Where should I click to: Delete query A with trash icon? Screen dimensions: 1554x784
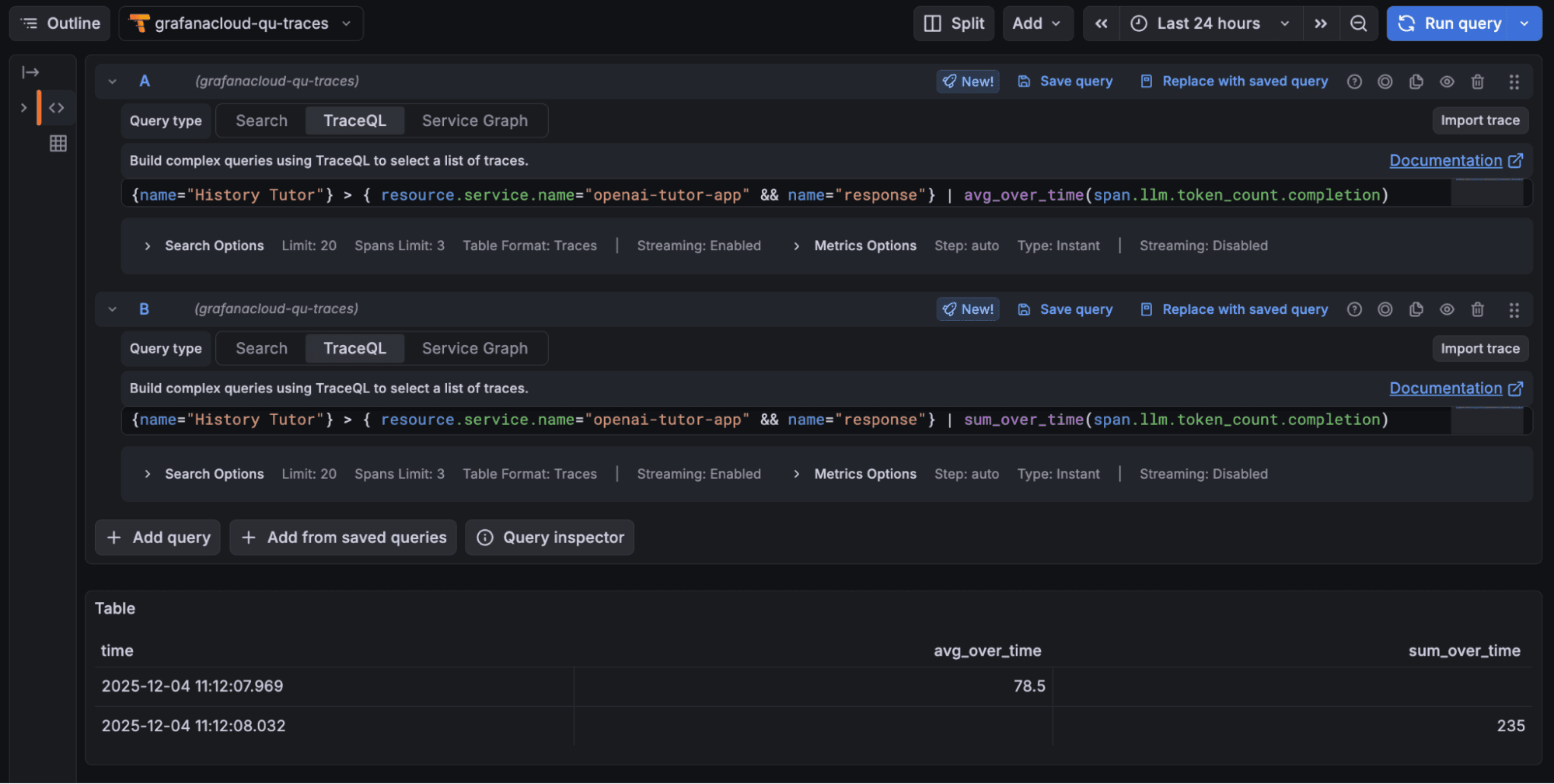pyautogui.click(x=1478, y=82)
